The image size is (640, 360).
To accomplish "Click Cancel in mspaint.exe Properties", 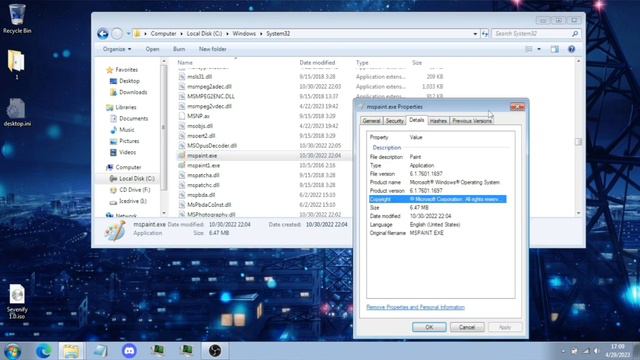I will [x=467, y=327].
